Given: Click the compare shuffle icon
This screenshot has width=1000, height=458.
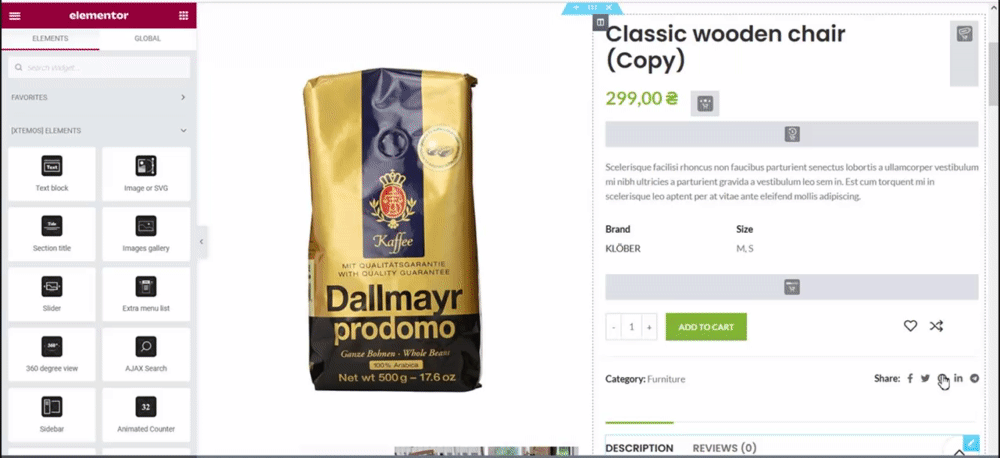Looking at the screenshot, I should tap(936, 326).
